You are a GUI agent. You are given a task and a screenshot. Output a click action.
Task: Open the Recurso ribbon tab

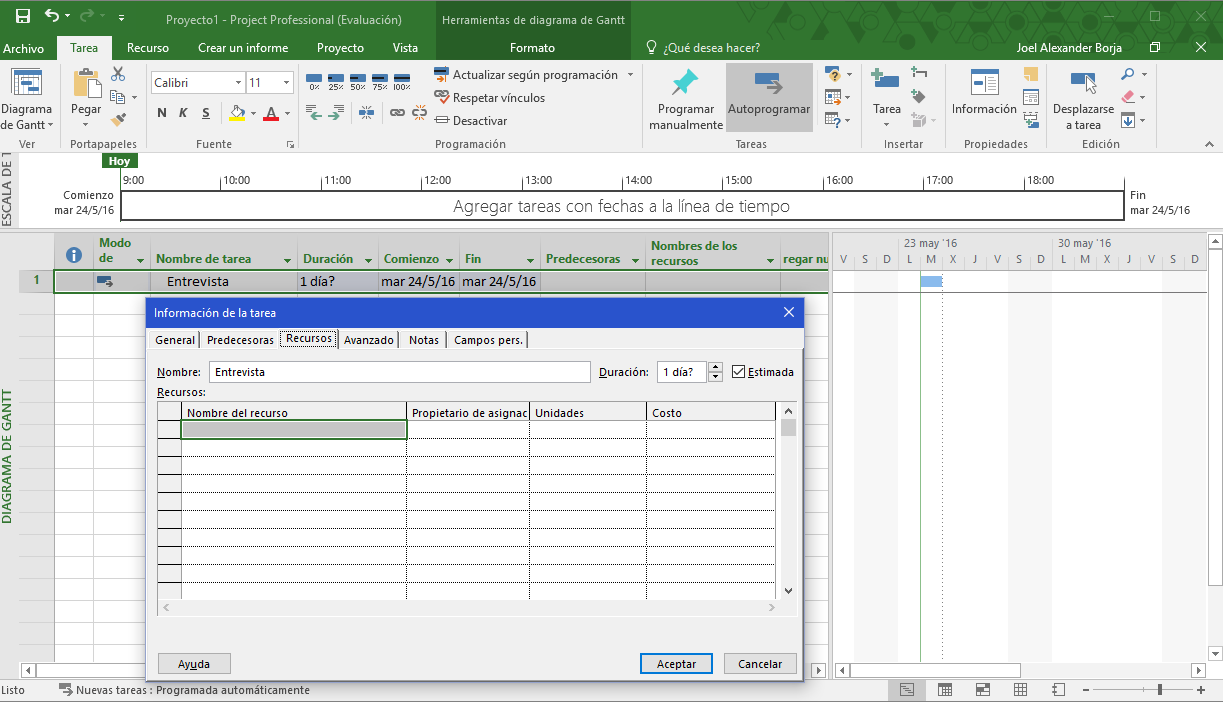[x=148, y=48]
